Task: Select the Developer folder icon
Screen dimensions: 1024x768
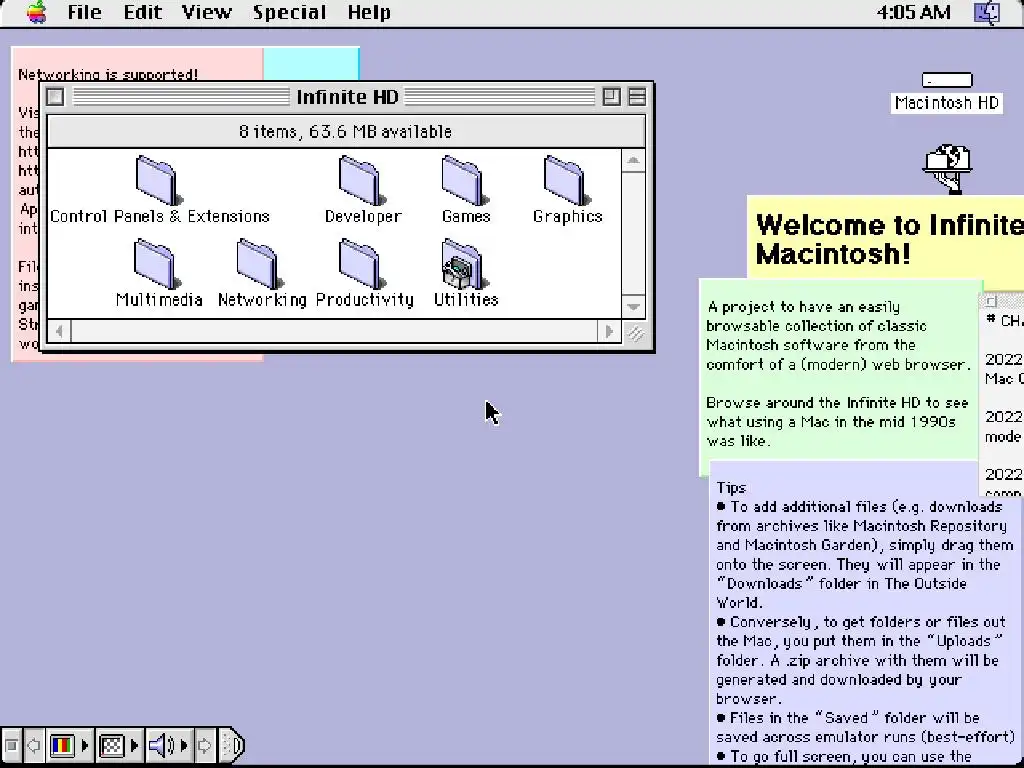Action: [x=362, y=181]
